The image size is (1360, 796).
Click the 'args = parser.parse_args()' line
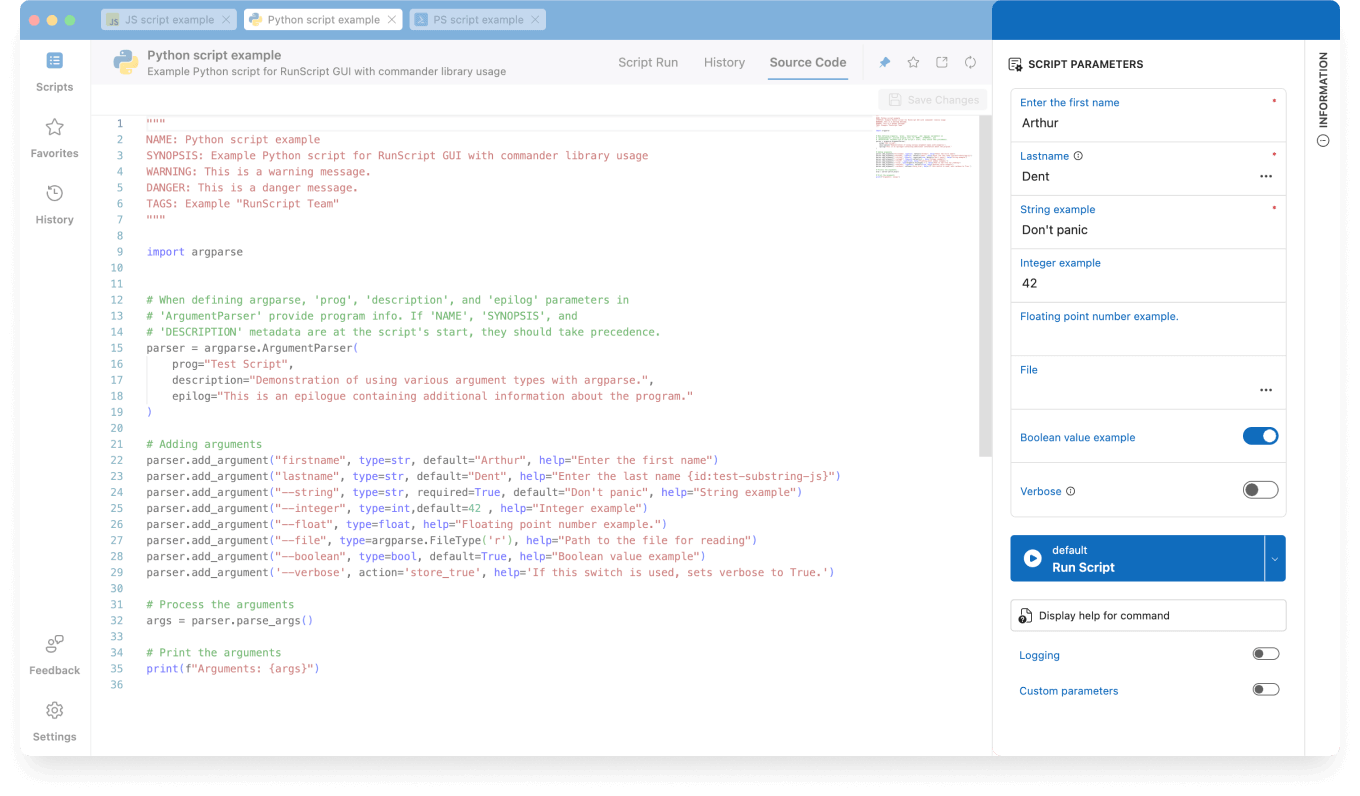[229, 620]
